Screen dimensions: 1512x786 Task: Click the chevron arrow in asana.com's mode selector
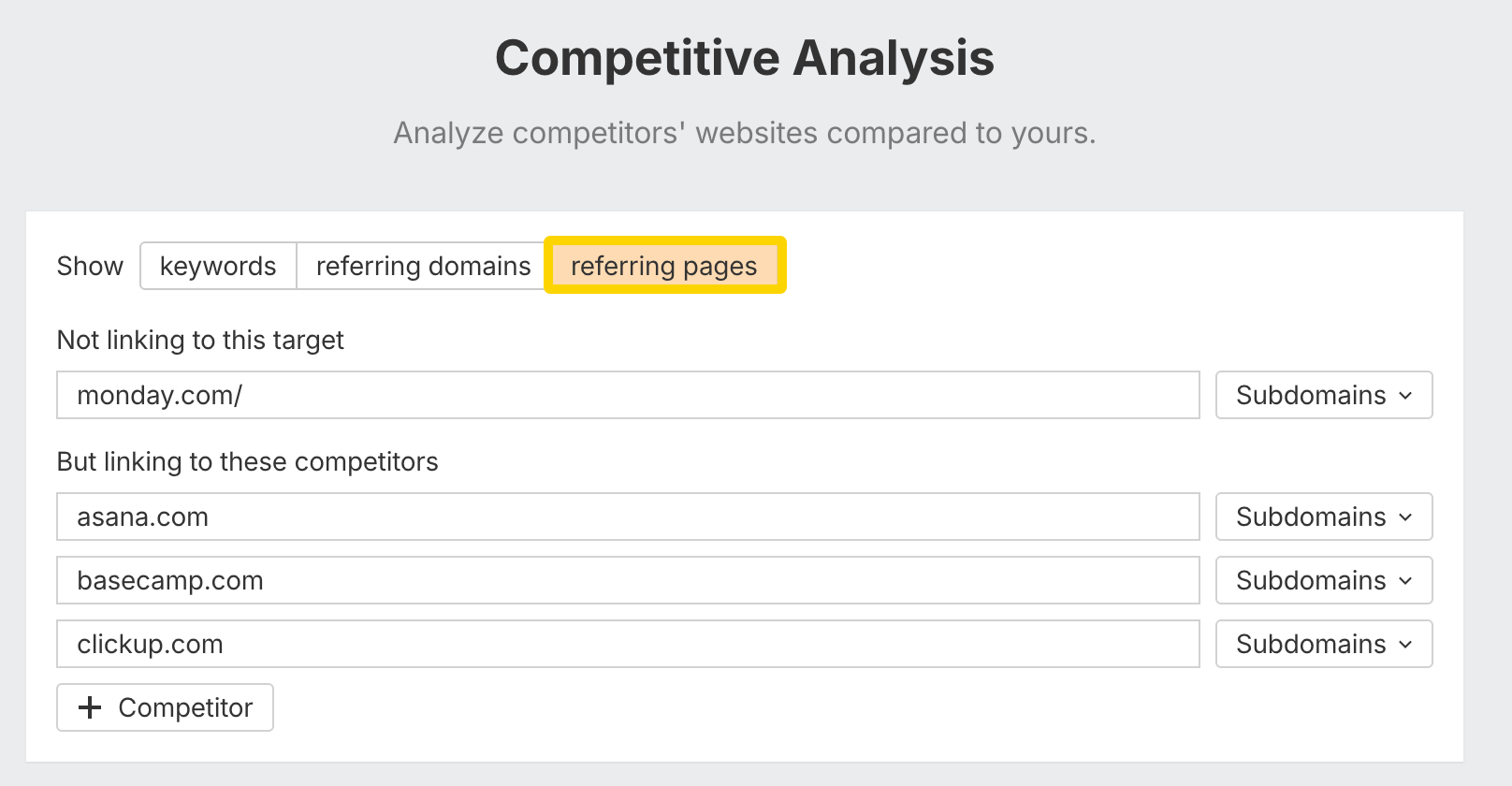pyautogui.click(x=1405, y=517)
